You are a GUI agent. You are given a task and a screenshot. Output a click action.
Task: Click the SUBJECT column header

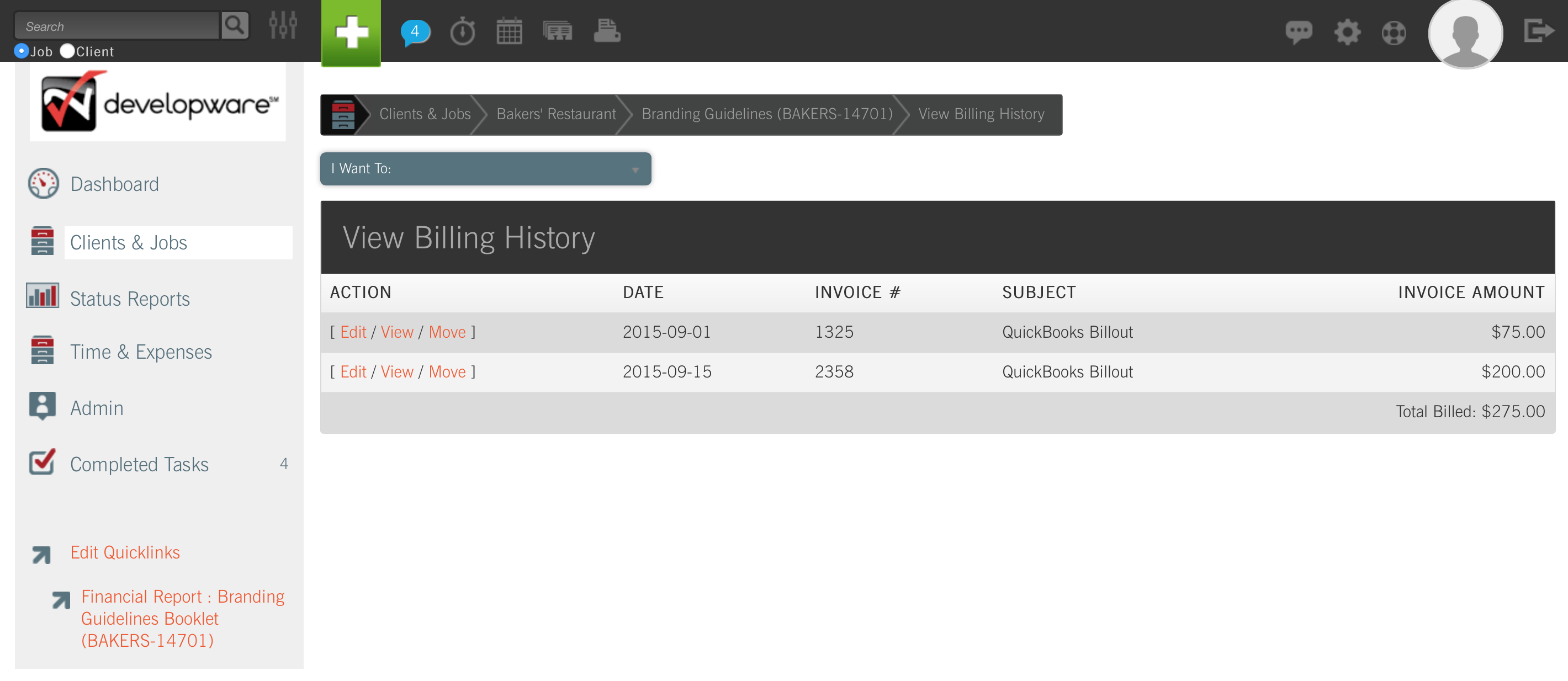[x=1039, y=292]
